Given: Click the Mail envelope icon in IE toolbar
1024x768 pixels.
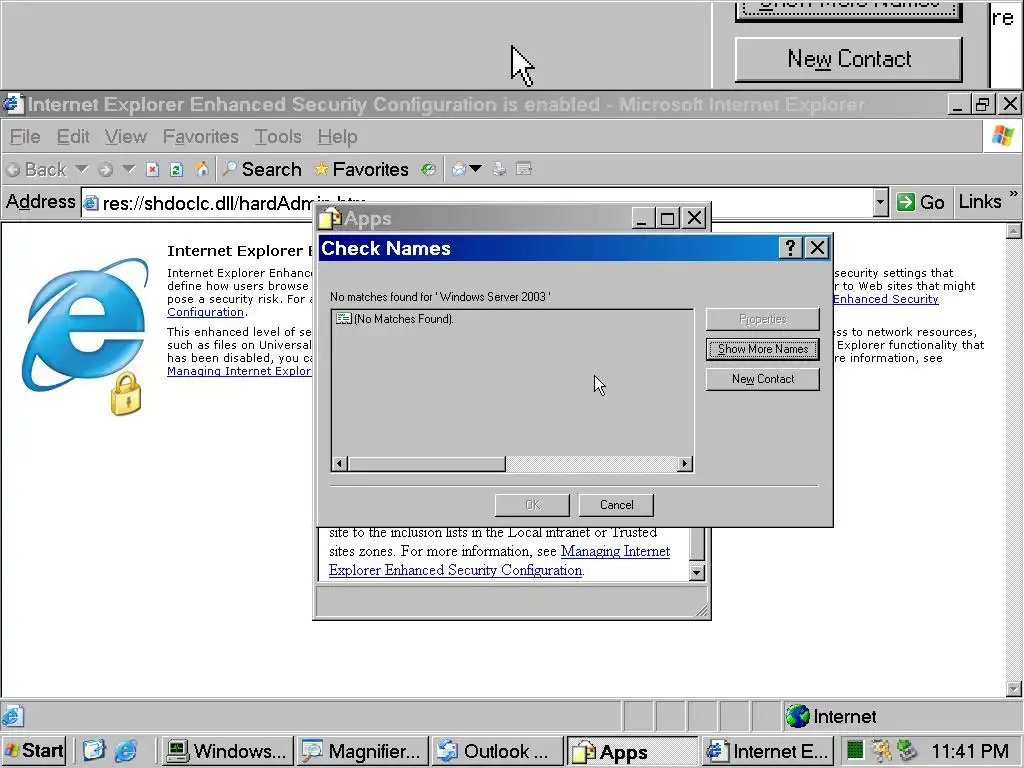Looking at the screenshot, I should [459, 170].
